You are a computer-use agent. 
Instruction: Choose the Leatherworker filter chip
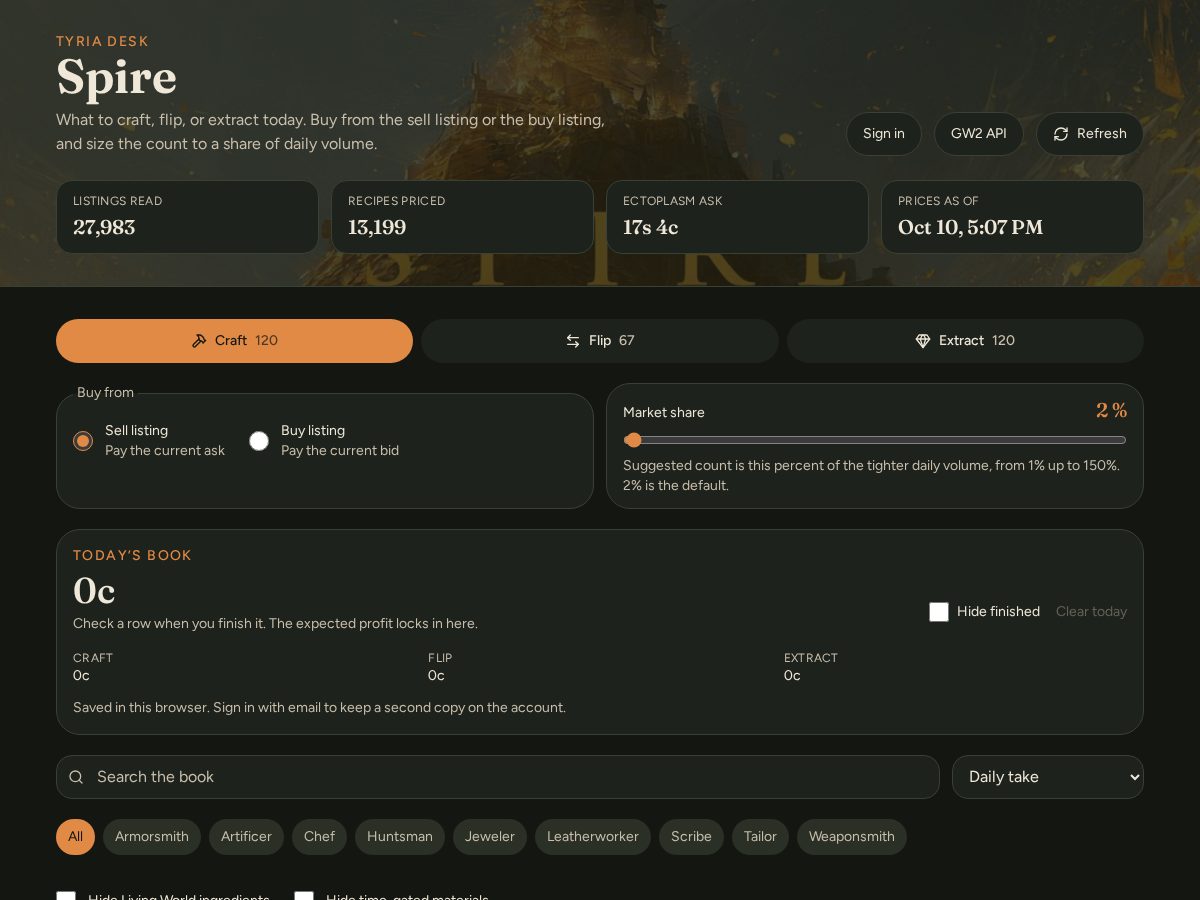pos(593,837)
